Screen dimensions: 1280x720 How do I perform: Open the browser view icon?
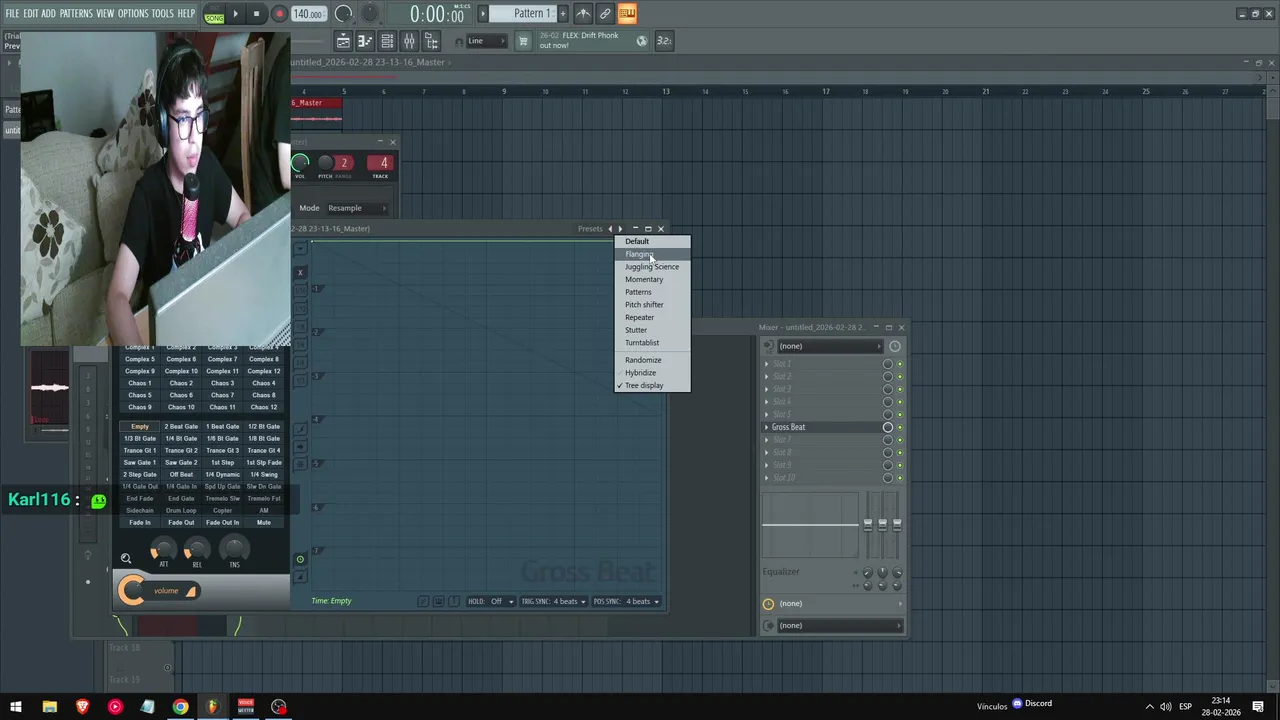tap(431, 41)
